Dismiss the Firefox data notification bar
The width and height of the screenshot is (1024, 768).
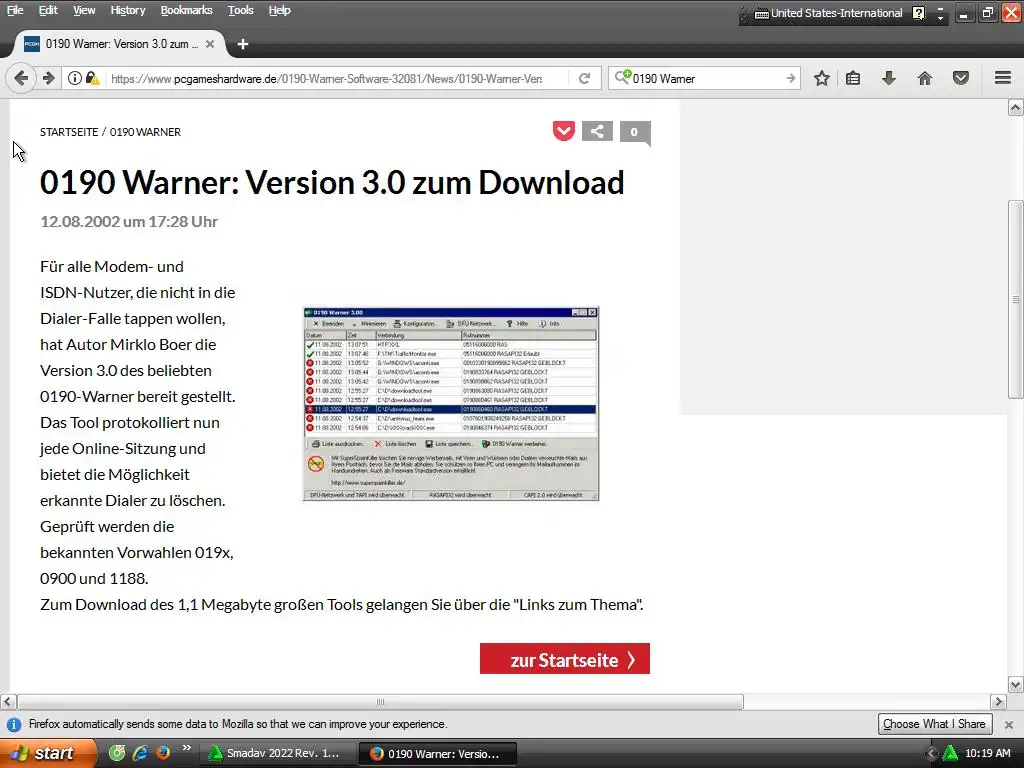click(1008, 724)
